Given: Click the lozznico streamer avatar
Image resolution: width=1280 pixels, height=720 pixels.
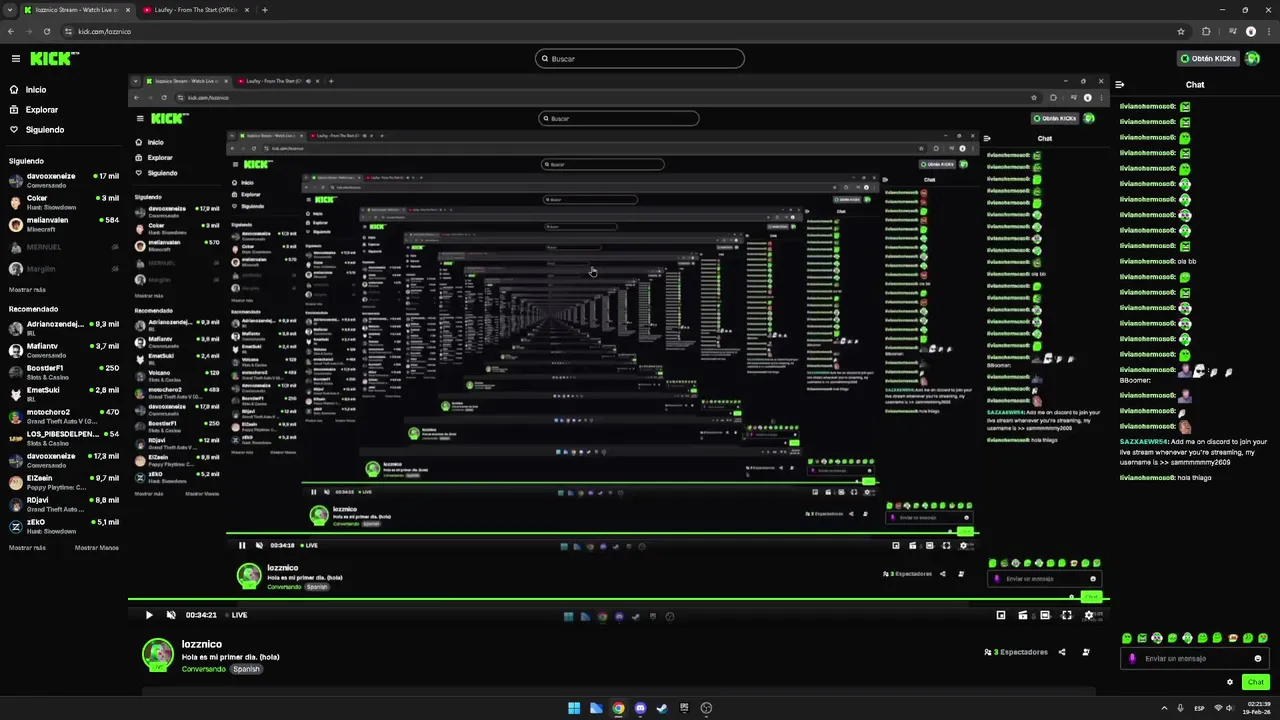Looking at the screenshot, I should click(x=158, y=655).
